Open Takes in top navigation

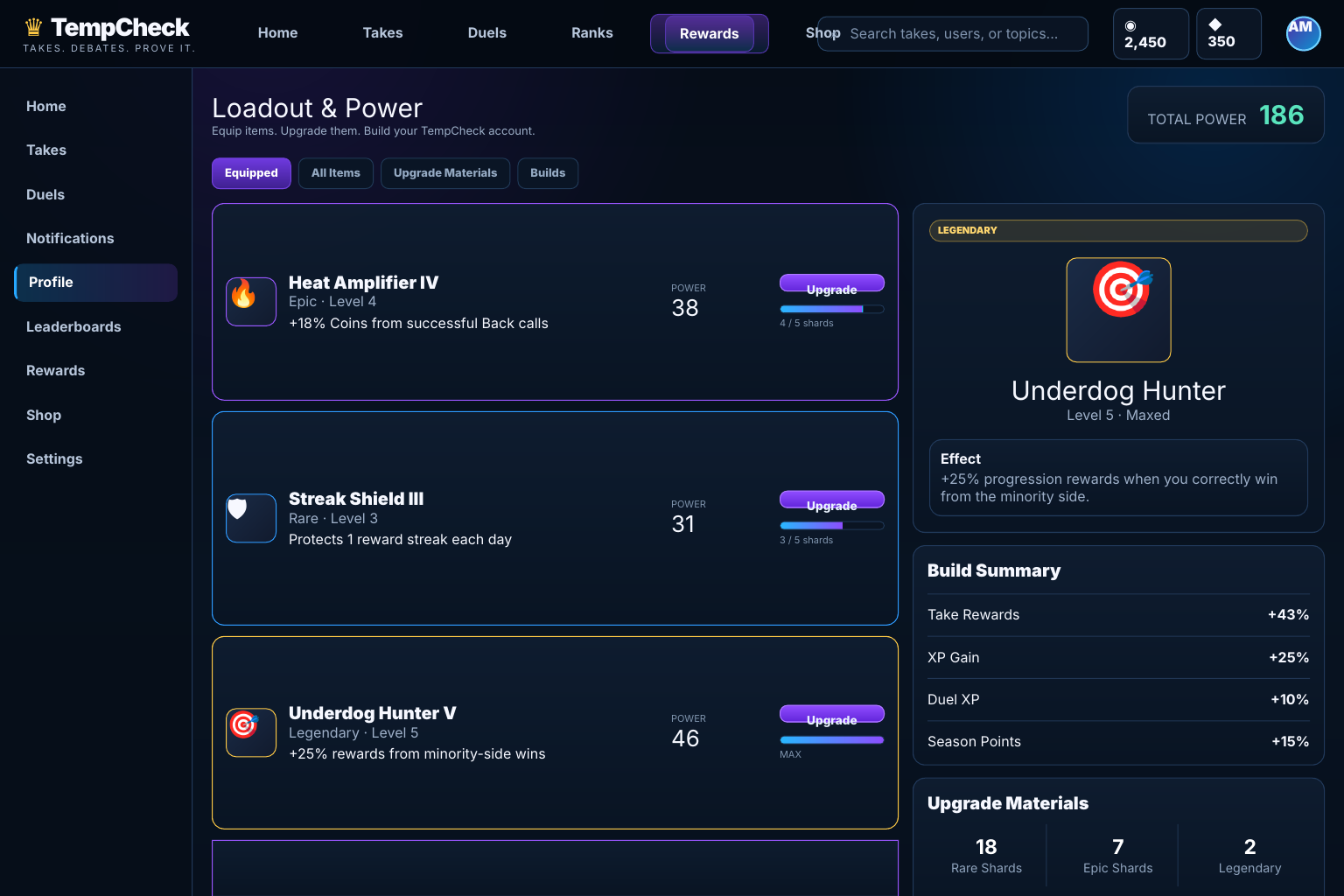tap(383, 33)
